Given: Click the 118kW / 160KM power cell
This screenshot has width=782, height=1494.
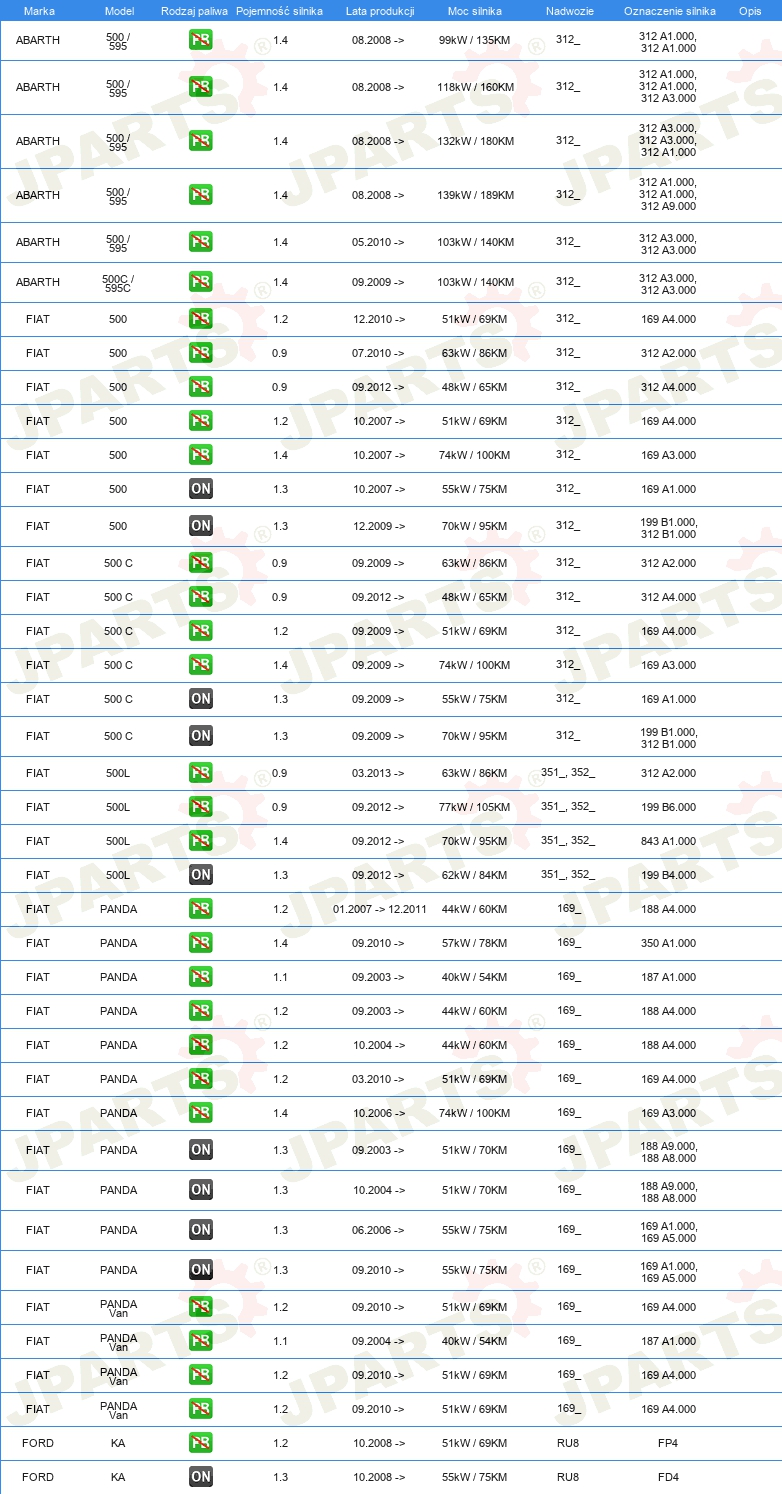Looking at the screenshot, I should 475,87.
